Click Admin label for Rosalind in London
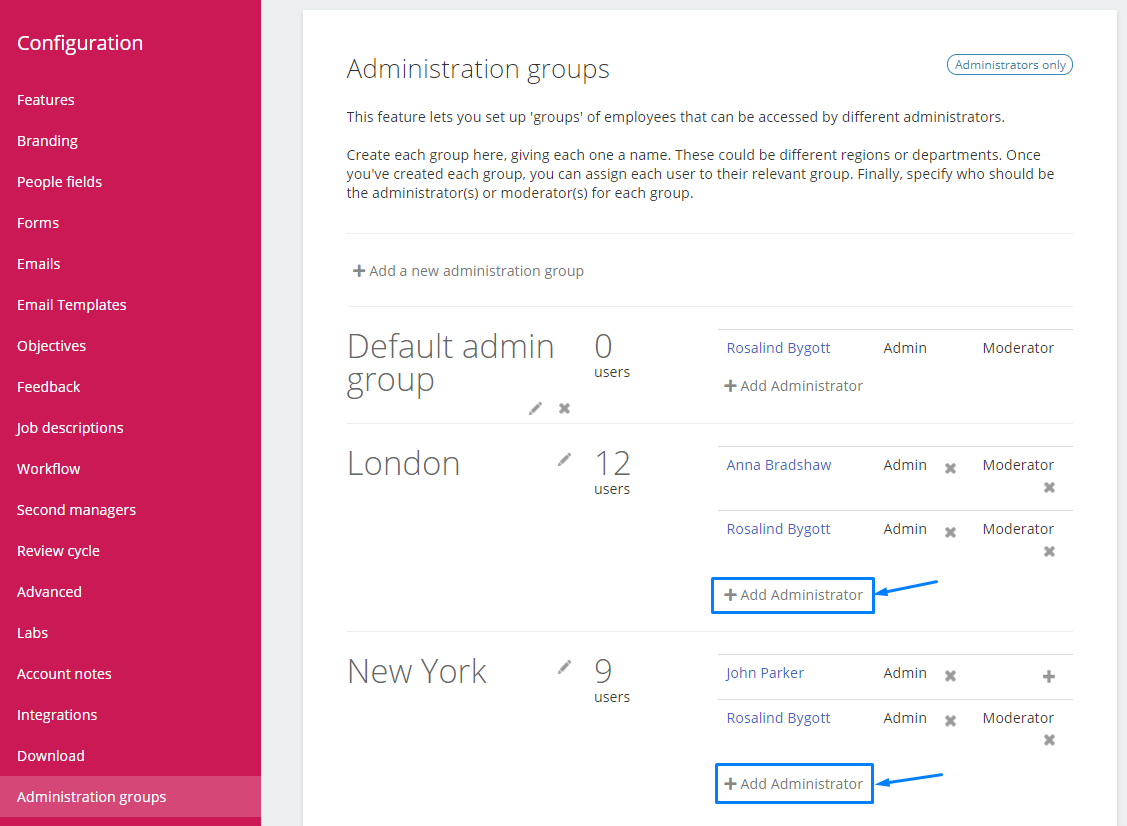This screenshot has width=1127, height=826. coord(905,529)
